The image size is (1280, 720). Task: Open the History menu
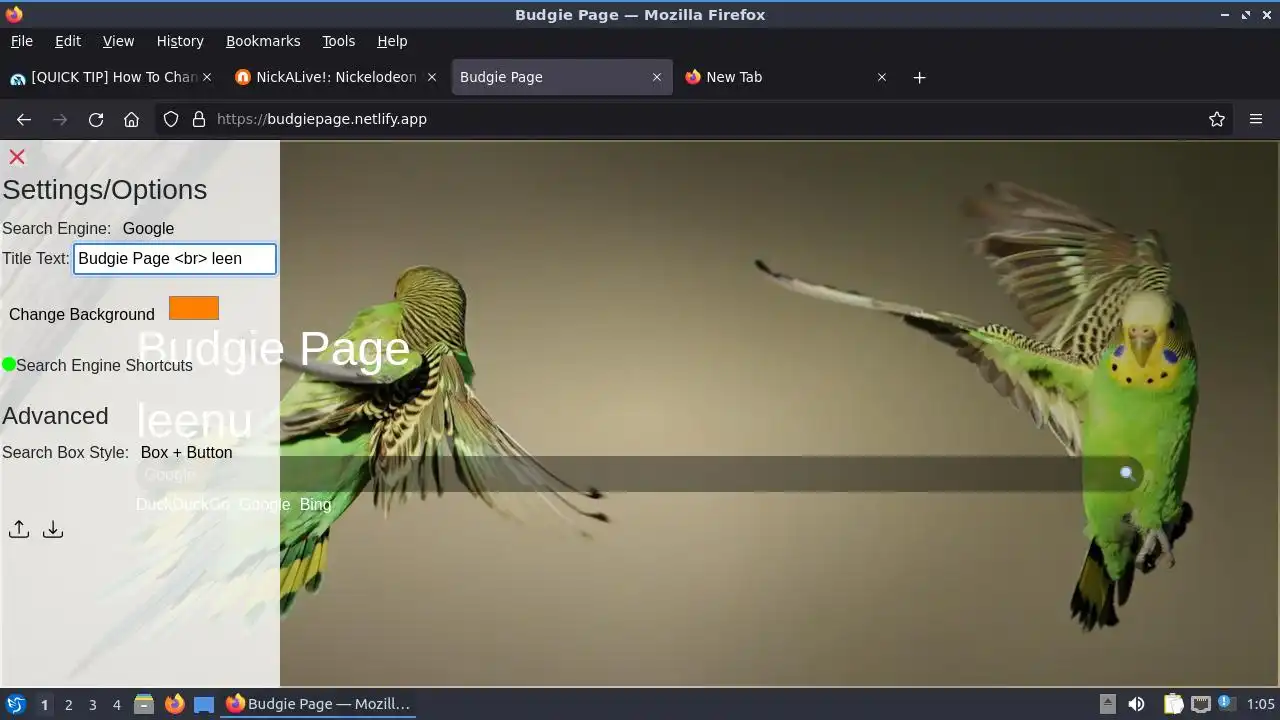click(x=180, y=41)
